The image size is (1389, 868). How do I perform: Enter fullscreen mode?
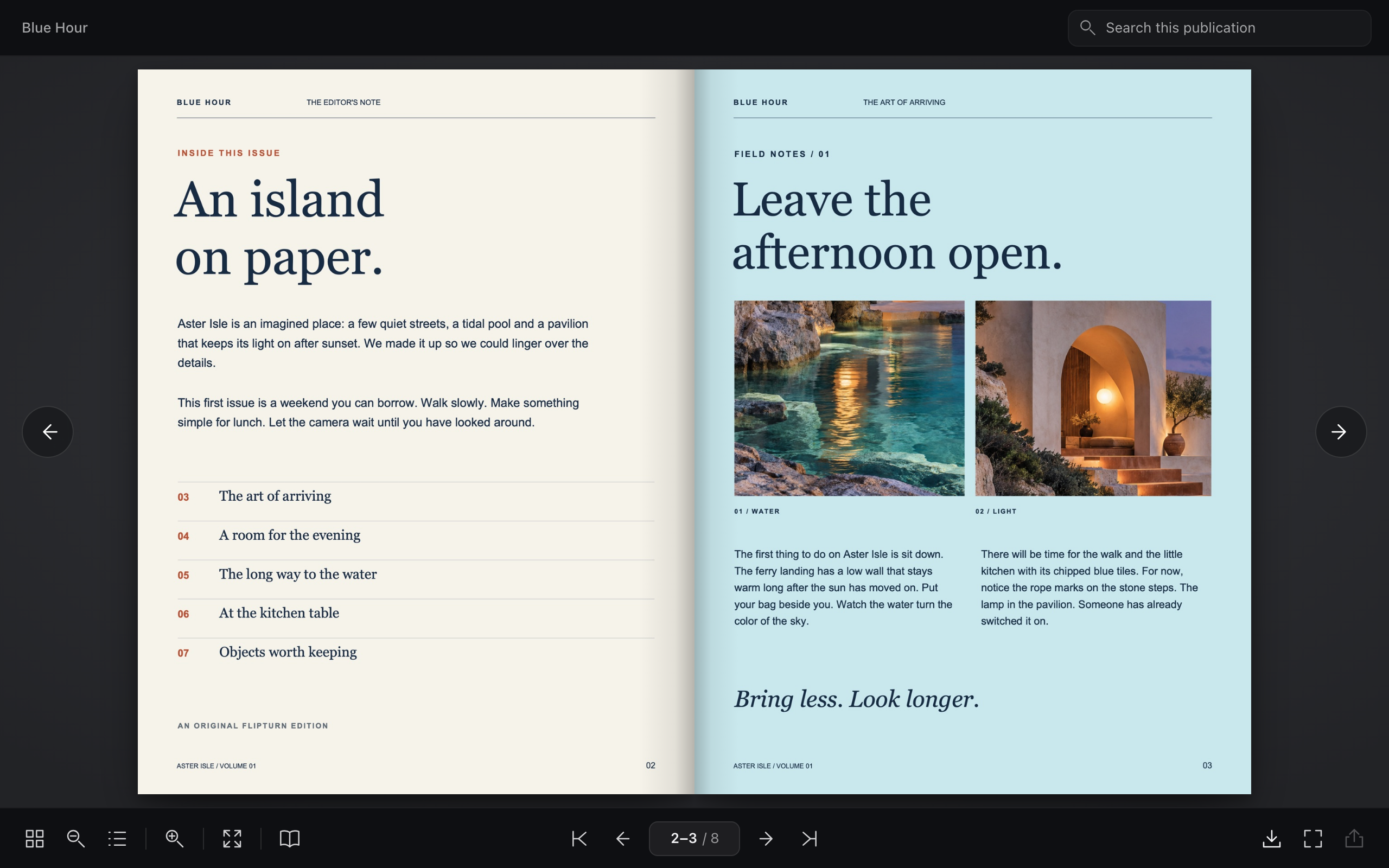coord(1312,838)
